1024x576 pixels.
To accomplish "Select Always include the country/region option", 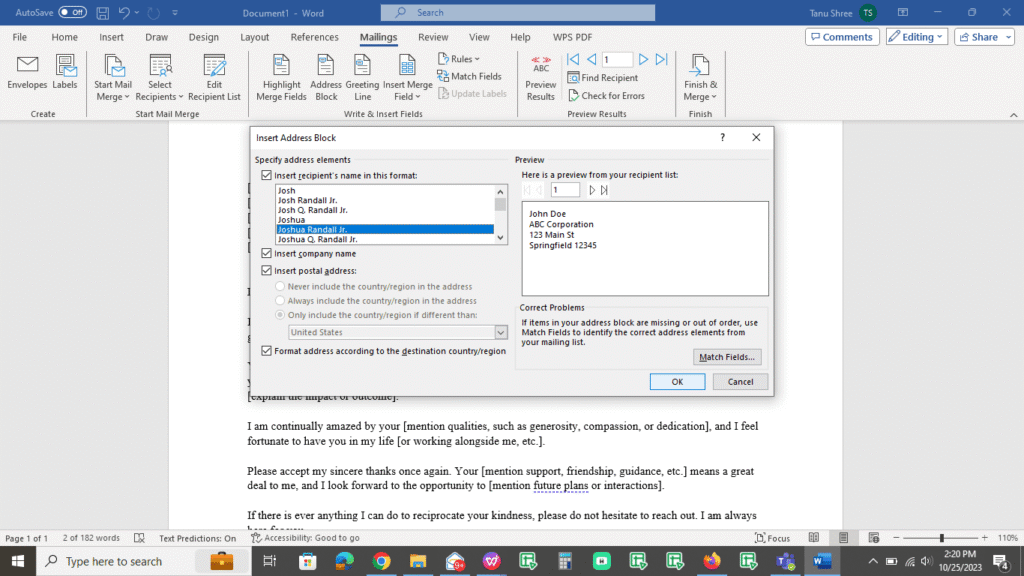I will 280,300.
